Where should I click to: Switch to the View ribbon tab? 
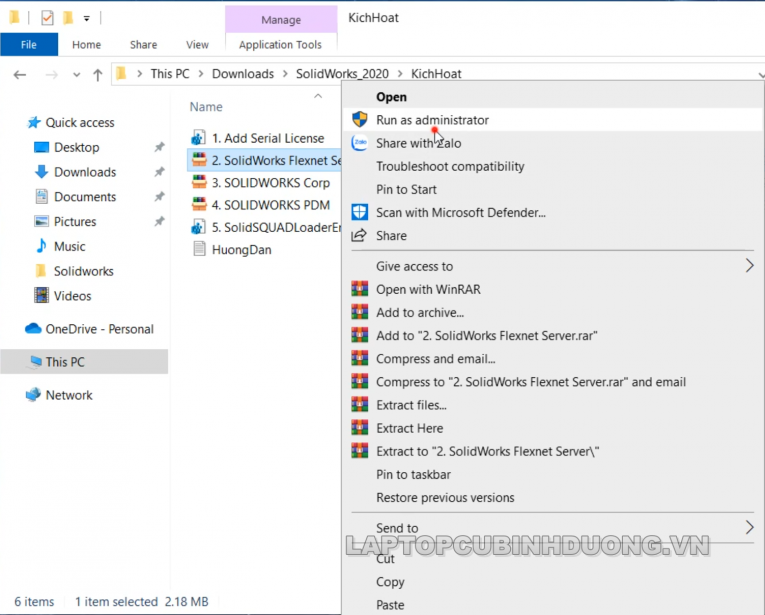pyautogui.click(x=197, y=44)
